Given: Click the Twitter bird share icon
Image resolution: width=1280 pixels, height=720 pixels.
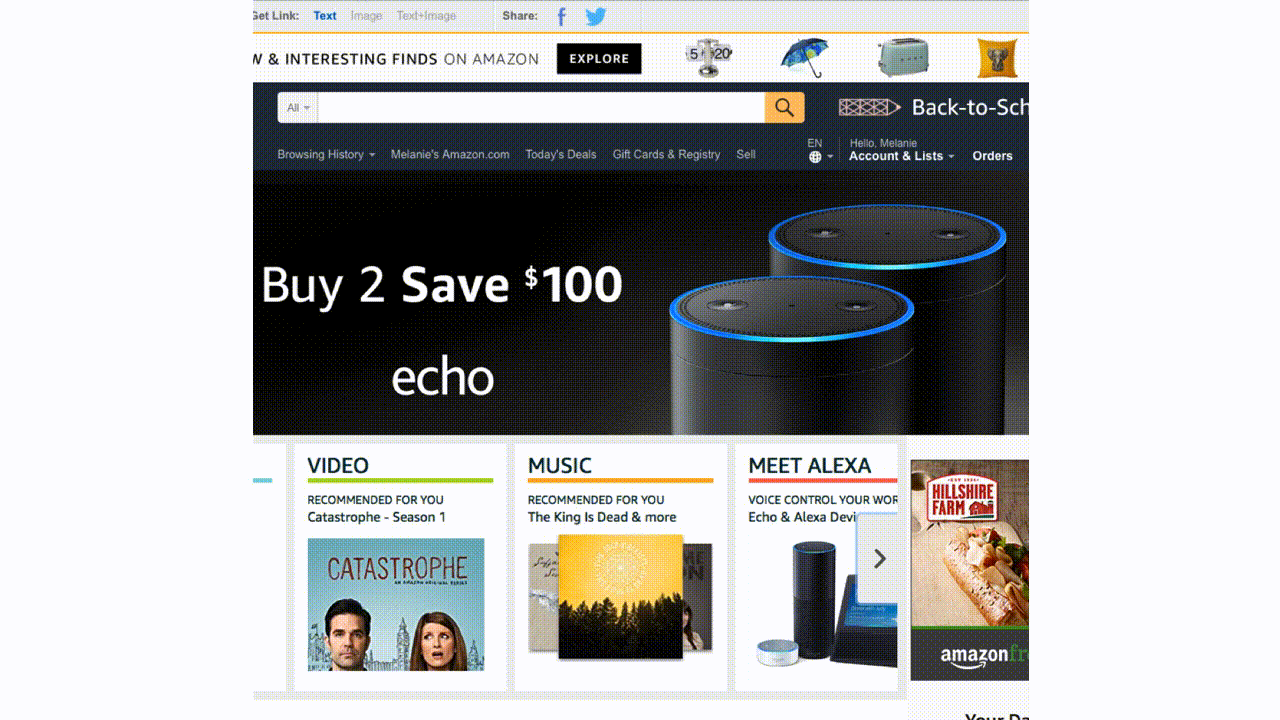Looking at the screenshot, I should [596, 16].
